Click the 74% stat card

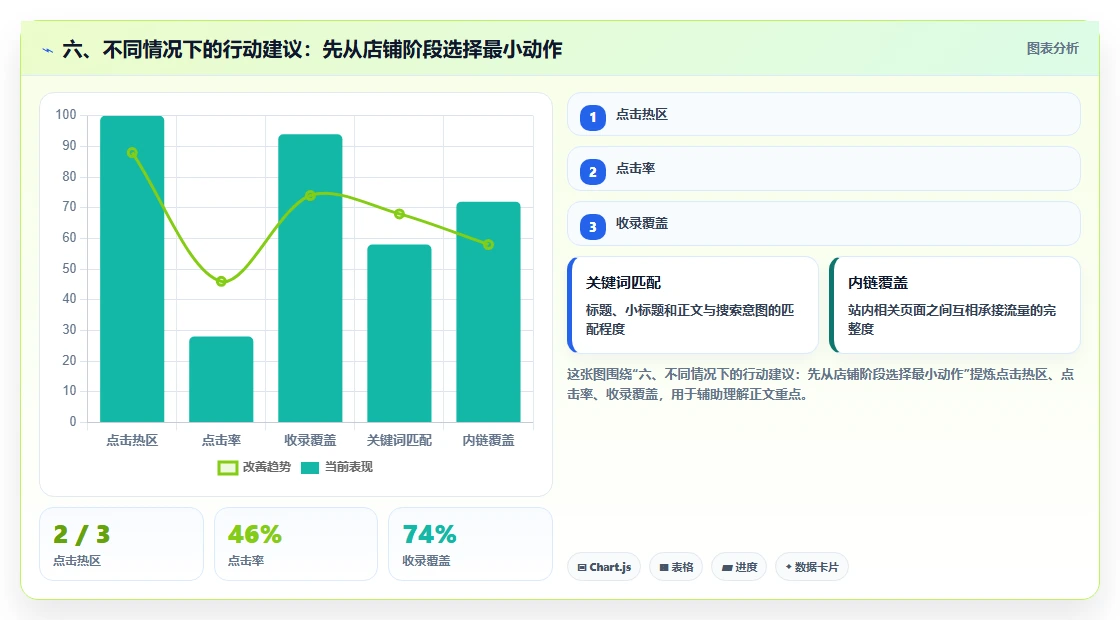pos(471,544)
